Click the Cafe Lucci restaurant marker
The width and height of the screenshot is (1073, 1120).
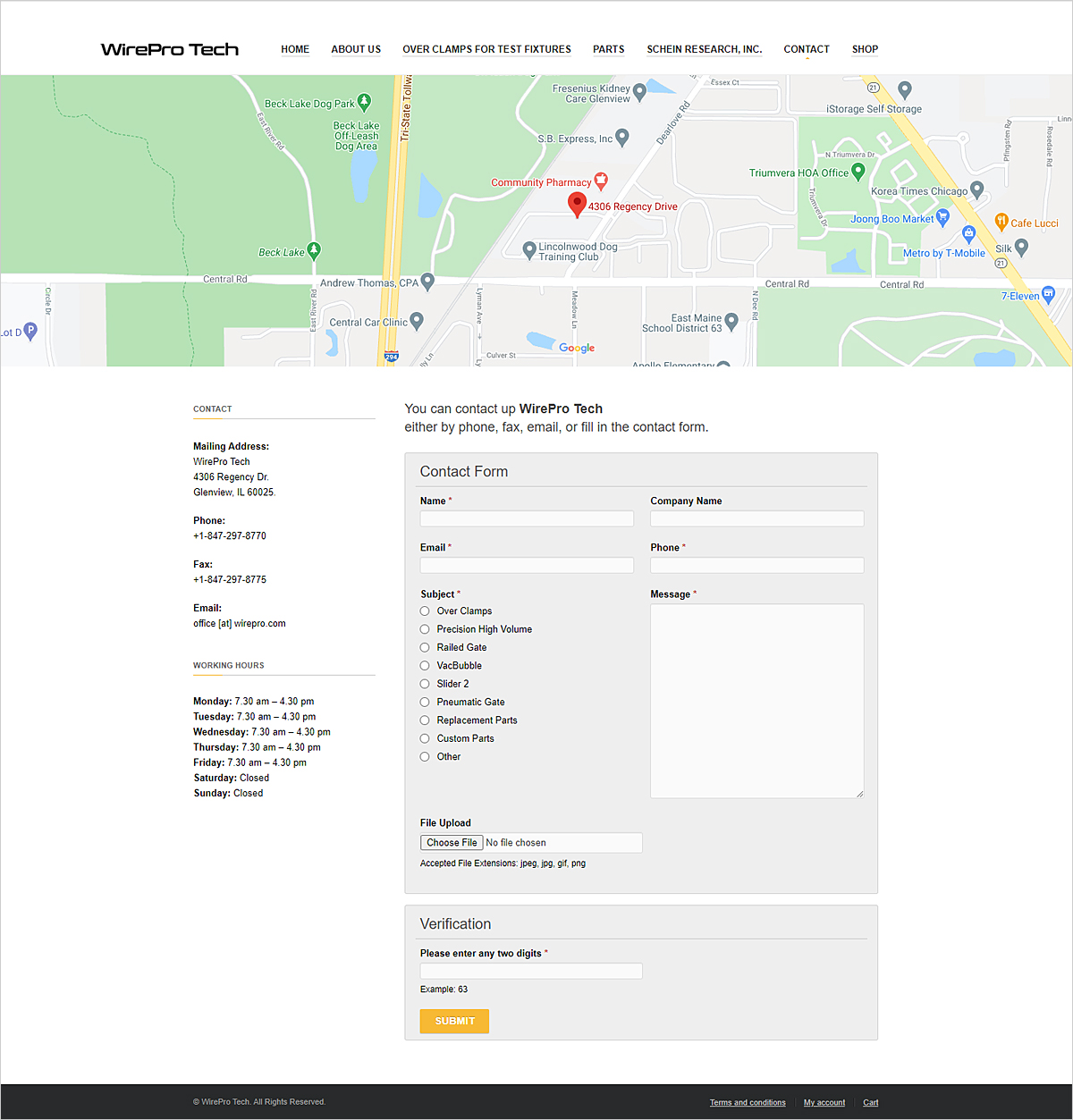[x=1001, y=222]
